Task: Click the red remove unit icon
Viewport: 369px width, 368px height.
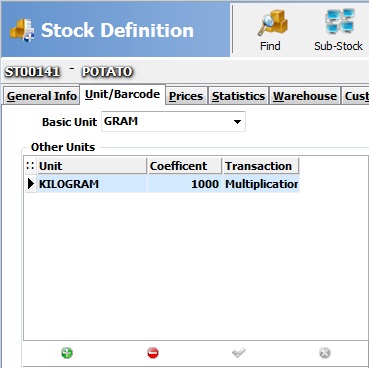Action: pyautogui.click(x=153, y=353)
